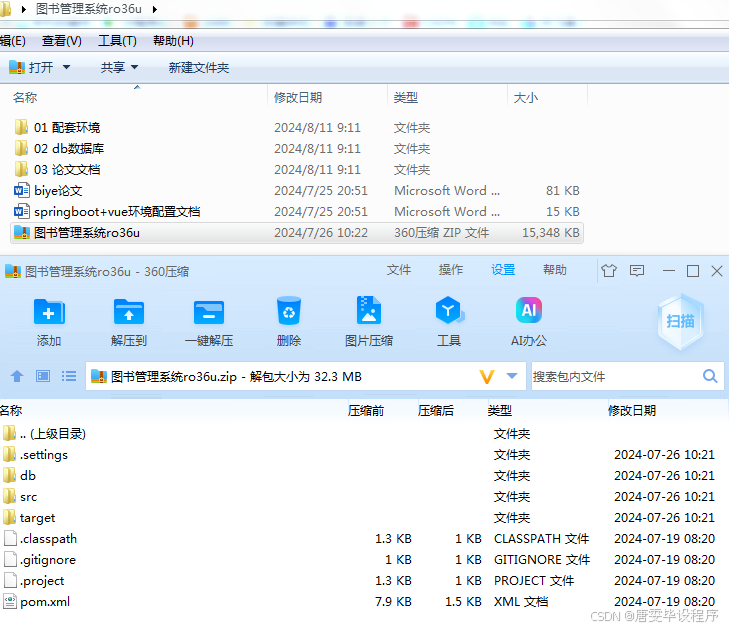Click the 15,348 KB size cell
The height and width of the screenshot is (629, 729).
(551, 232)
